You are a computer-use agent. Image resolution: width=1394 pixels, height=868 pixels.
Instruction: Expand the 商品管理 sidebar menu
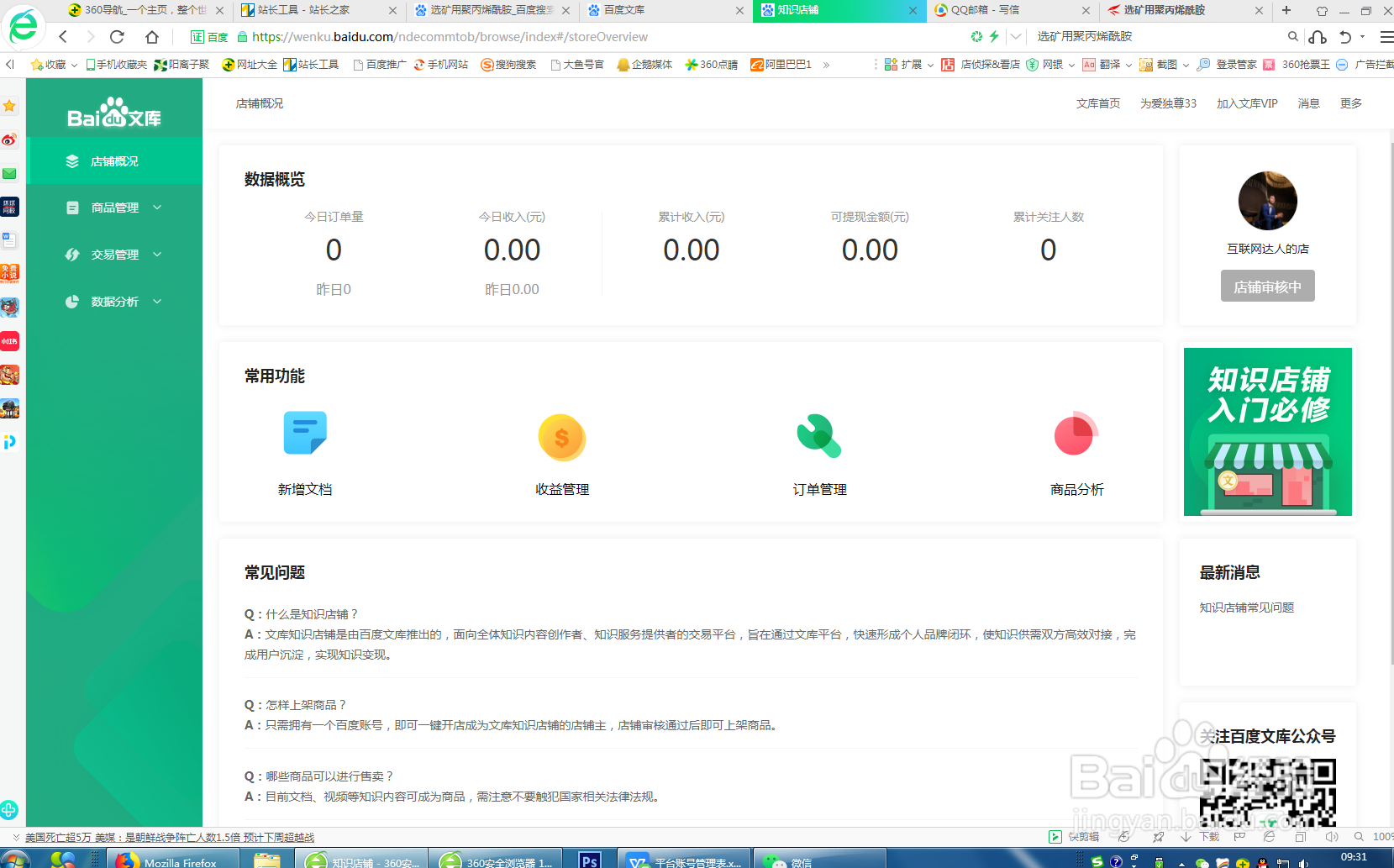tap(114, 208)
